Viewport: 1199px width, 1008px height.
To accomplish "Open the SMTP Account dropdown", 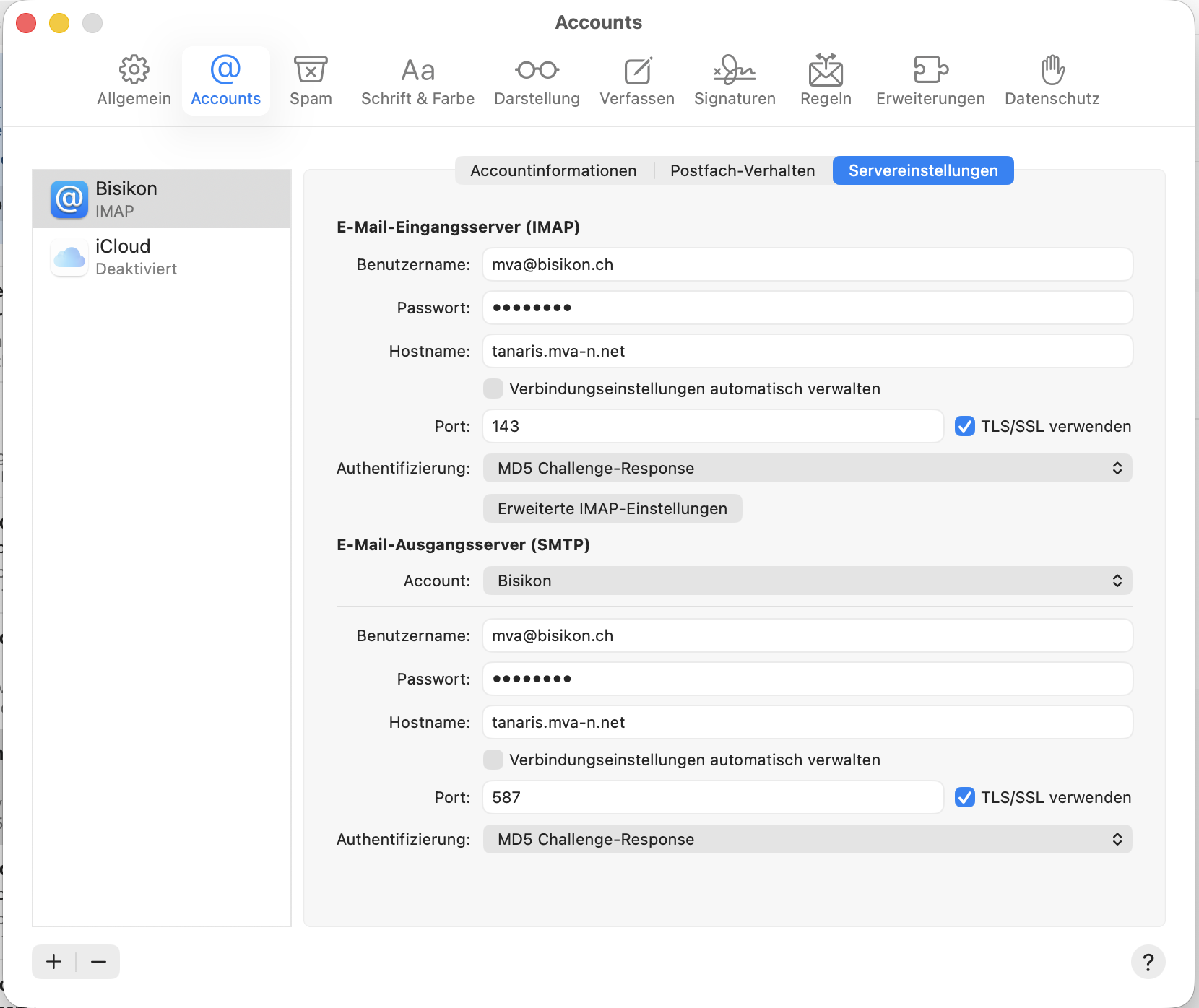I will tap(807, 581).
